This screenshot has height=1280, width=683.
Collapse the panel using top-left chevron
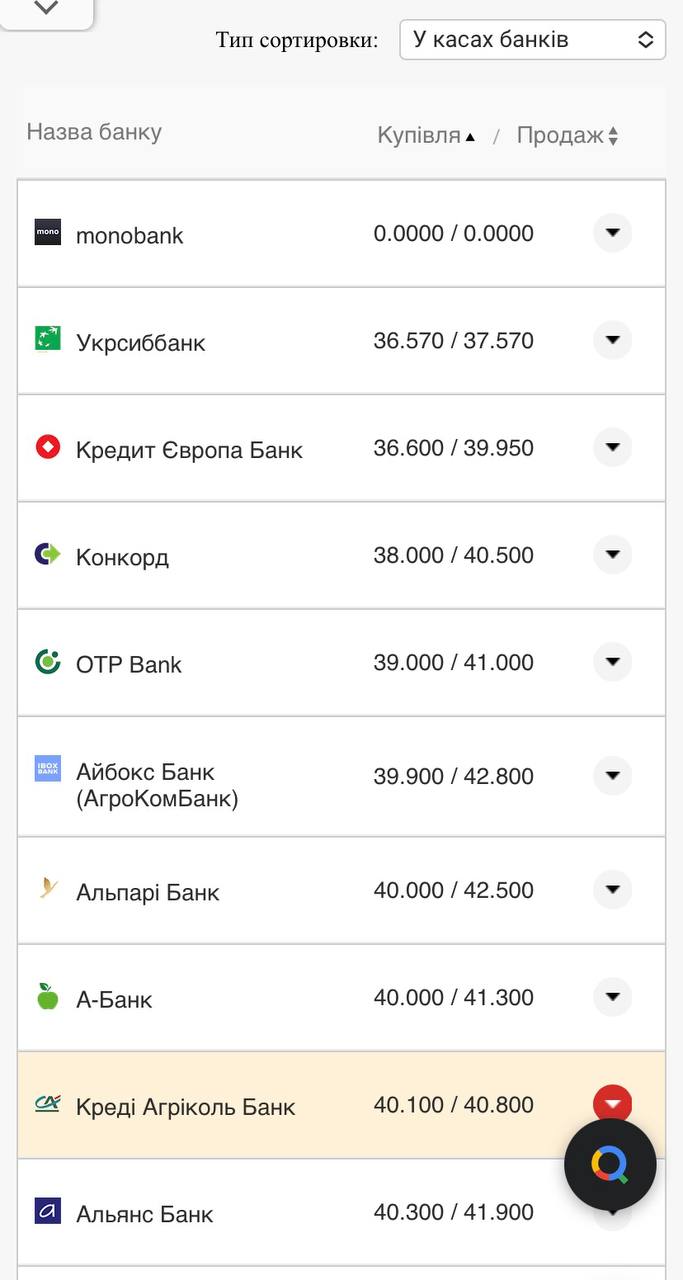pyautogui.click(x=44, y=8)
